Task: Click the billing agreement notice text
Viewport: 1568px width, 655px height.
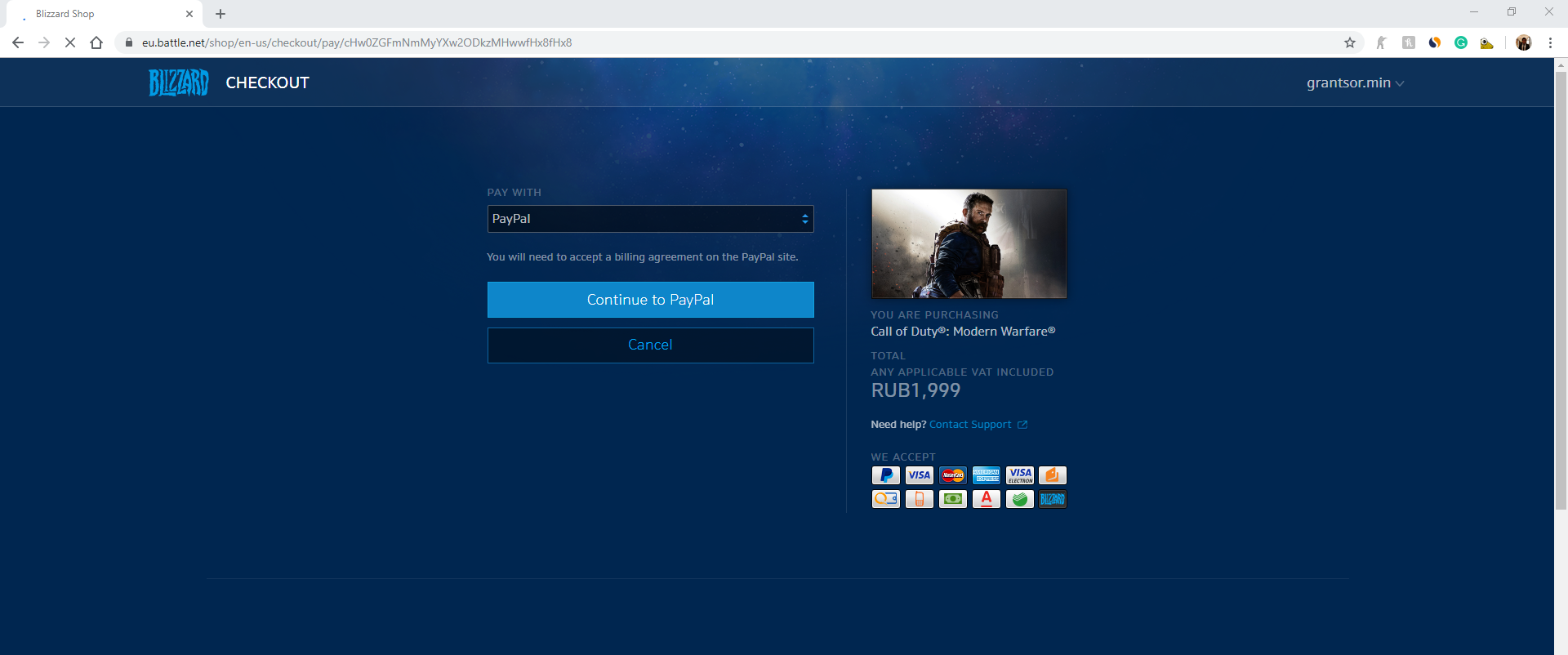Action: pyautogui.click(x=643, y=257)
